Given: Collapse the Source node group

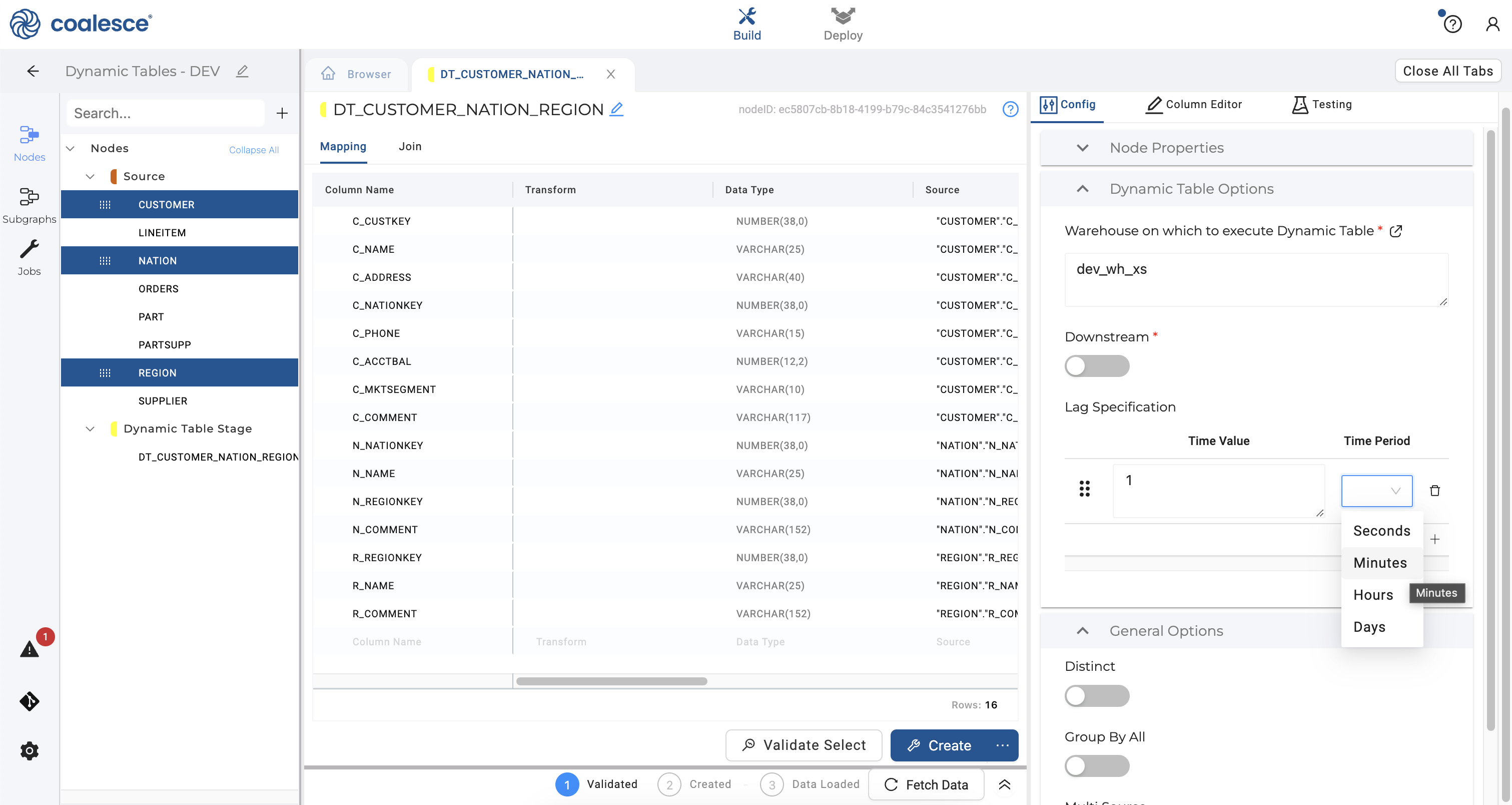Looking at the screenshot, I should tap(90, 176).
